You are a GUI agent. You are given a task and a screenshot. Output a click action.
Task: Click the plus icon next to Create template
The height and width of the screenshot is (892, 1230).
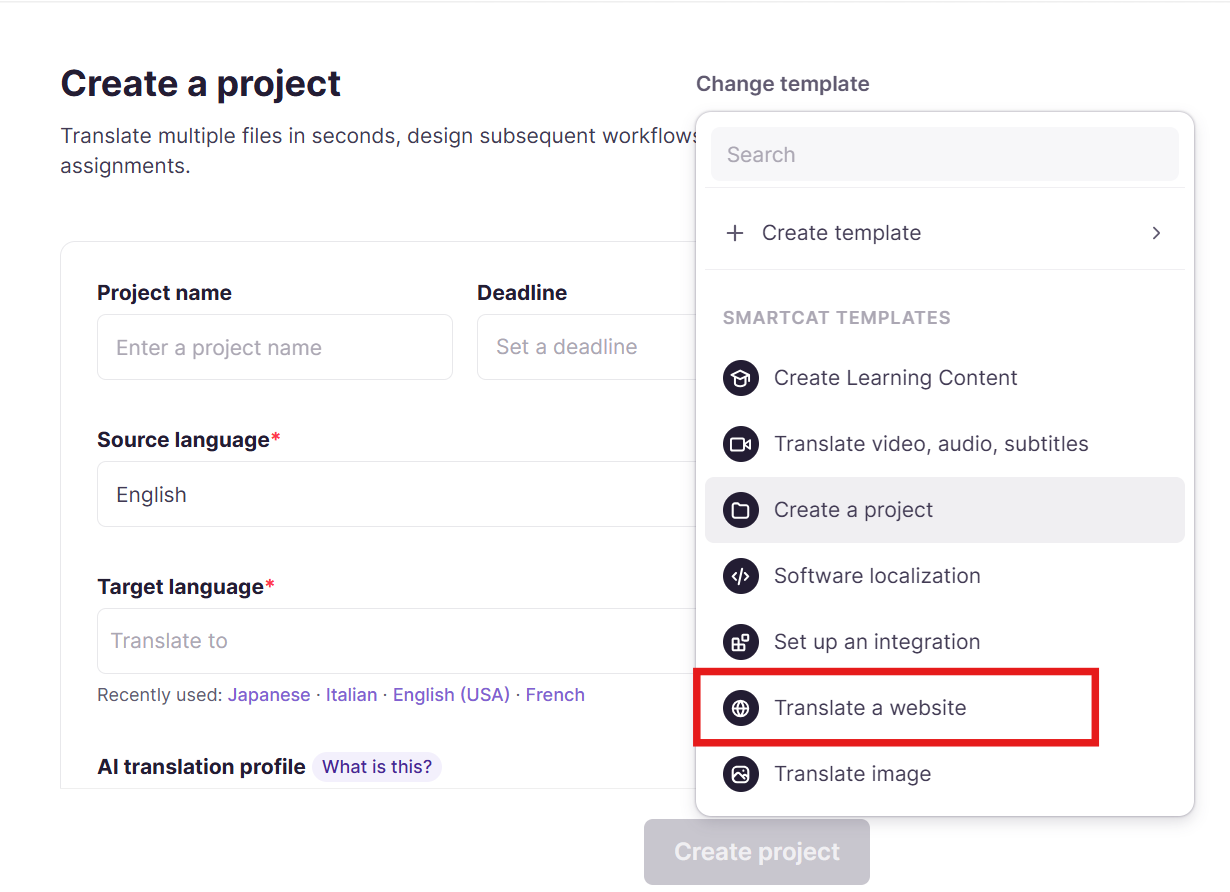coord(735,233)
